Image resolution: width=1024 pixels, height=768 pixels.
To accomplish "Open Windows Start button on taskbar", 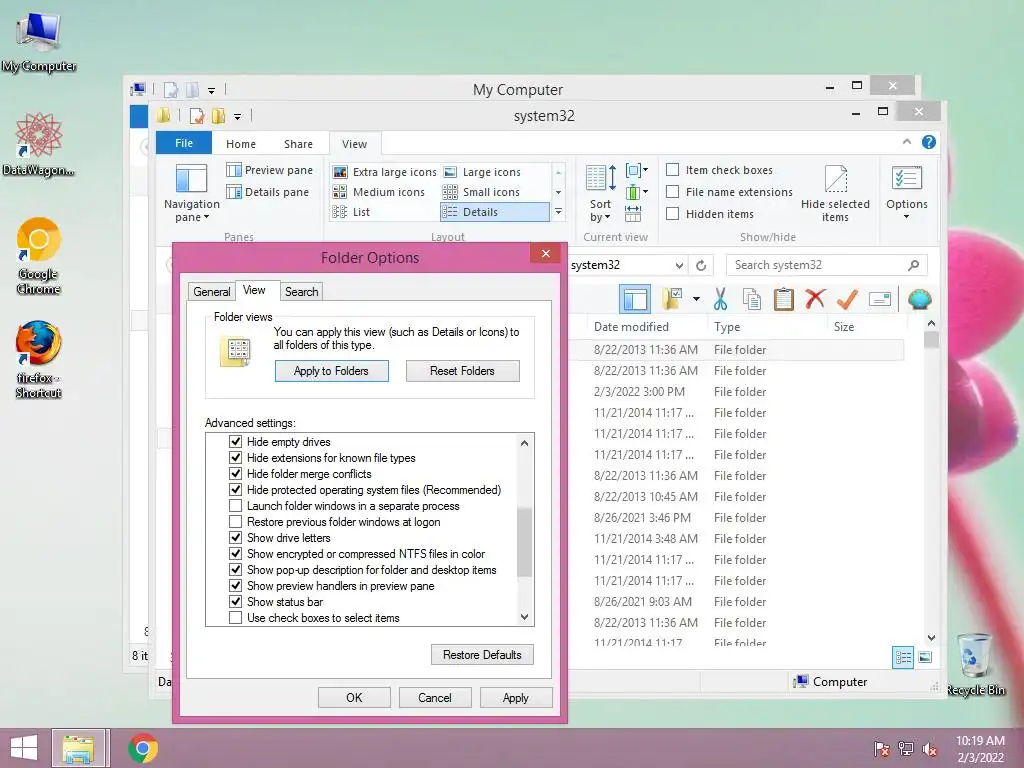I will point(24,748).
